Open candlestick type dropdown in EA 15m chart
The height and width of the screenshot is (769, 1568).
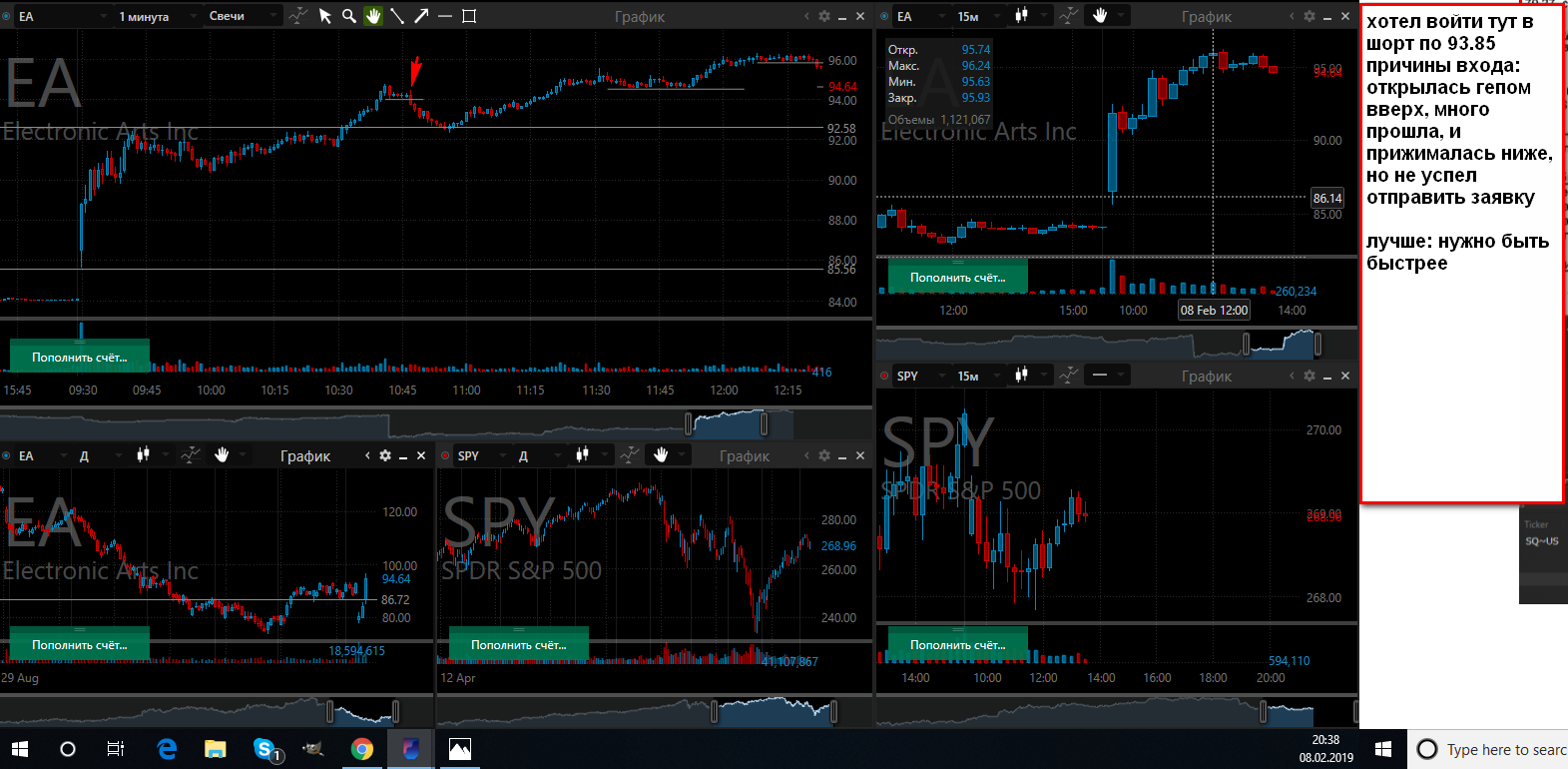(1029, 16)
